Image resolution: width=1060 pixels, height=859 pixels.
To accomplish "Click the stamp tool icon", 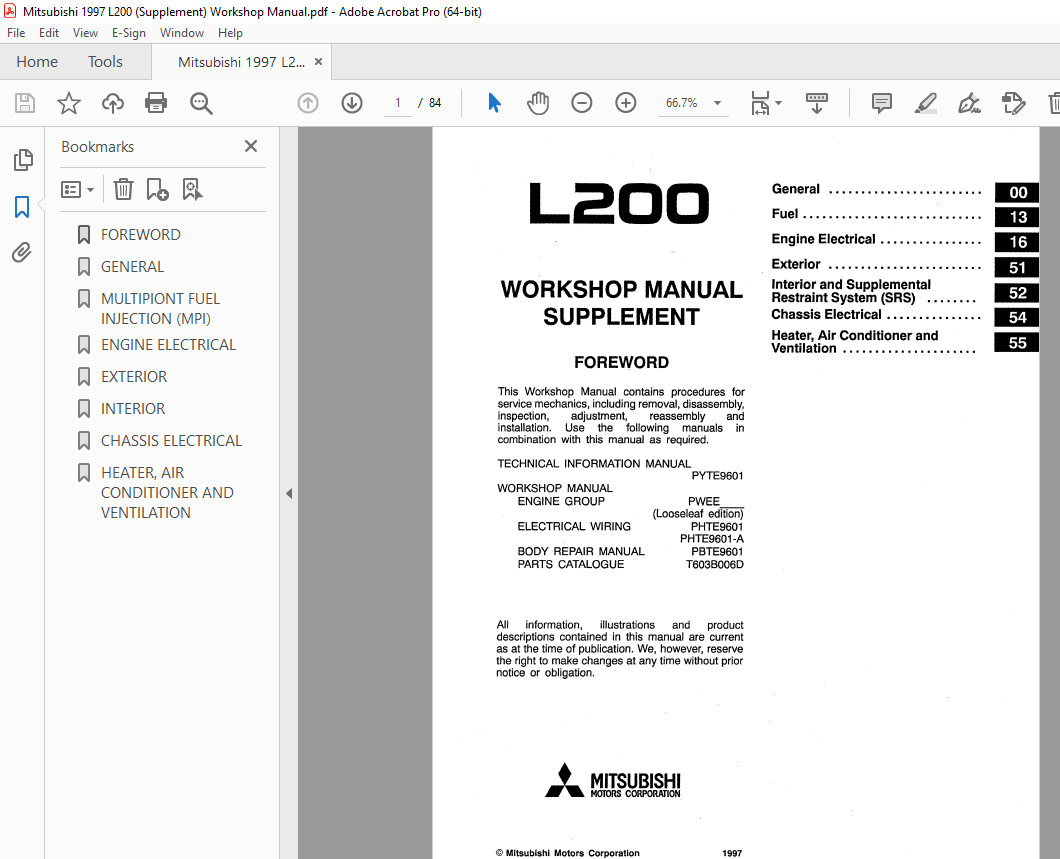I will pos(1013,103).
